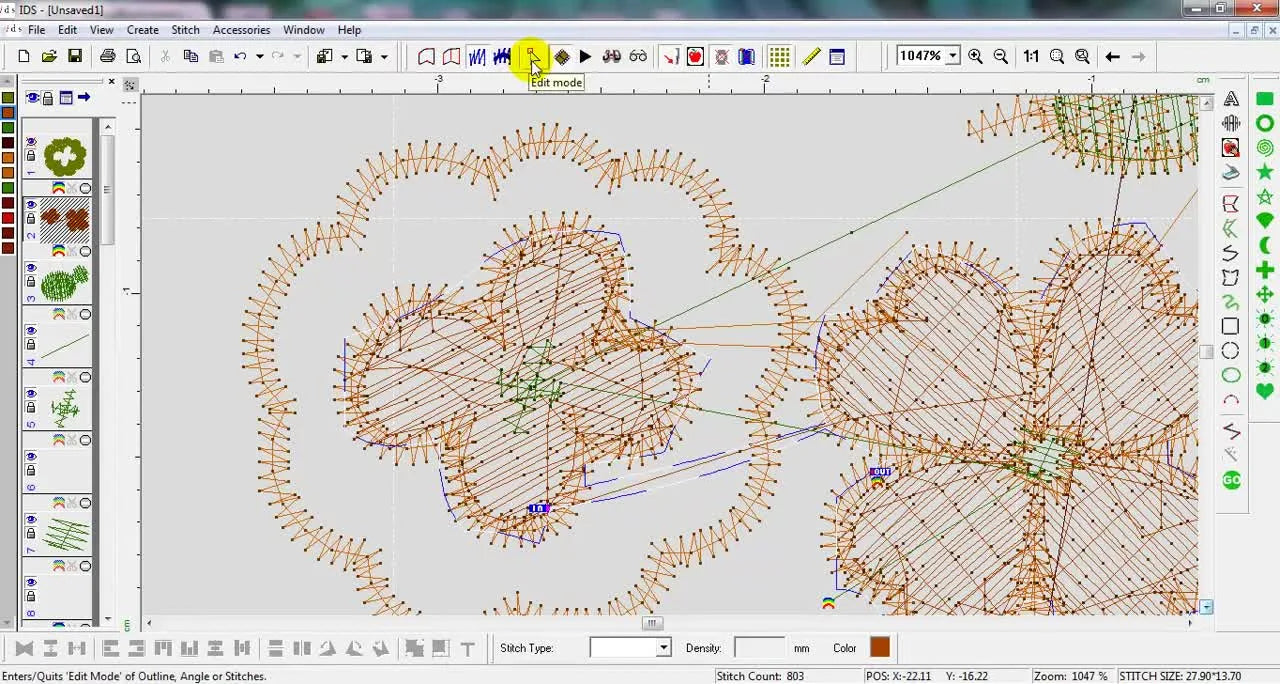Open print preview

pyautogui.click(x=133, y=57)
